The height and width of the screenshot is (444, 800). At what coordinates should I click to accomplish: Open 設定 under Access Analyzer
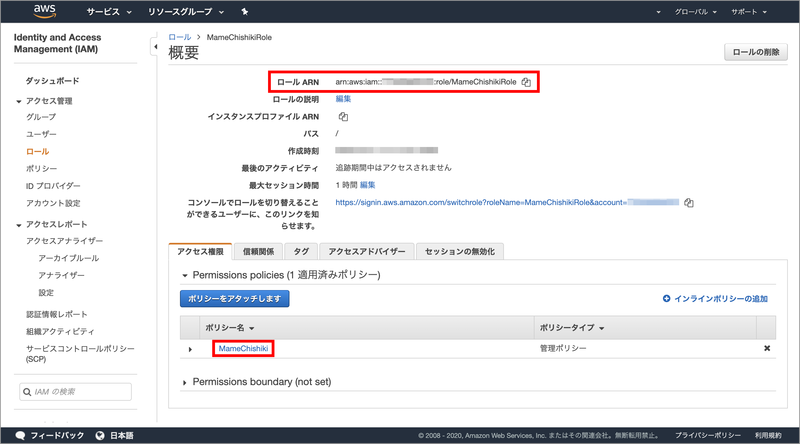click(46, 293)
